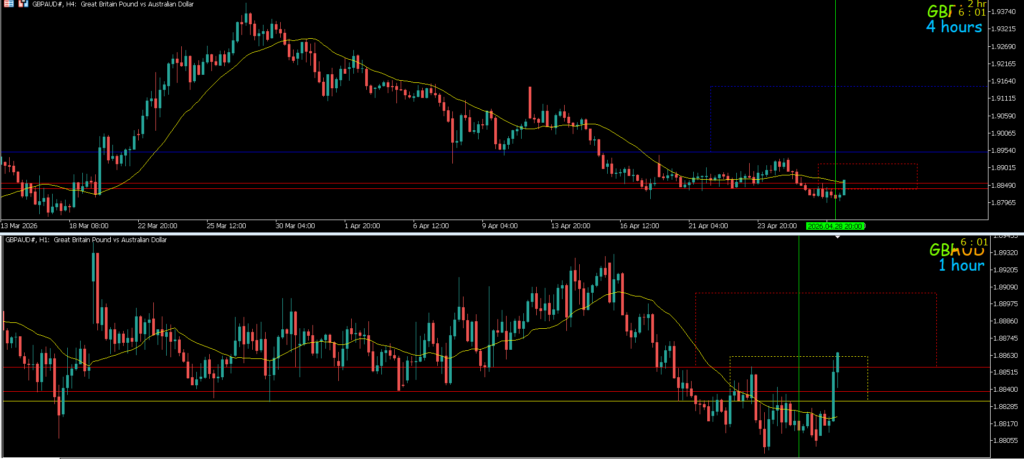Click the one-click trading icon beside GBPAUD#
Viewport: 1024px width, 459px height.
(22, 6)
